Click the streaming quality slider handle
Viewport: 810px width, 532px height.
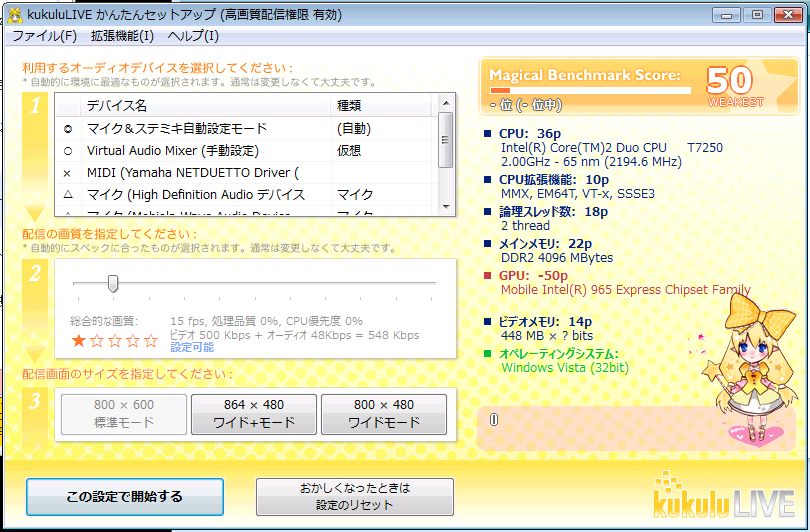click(x=113, y=284)
